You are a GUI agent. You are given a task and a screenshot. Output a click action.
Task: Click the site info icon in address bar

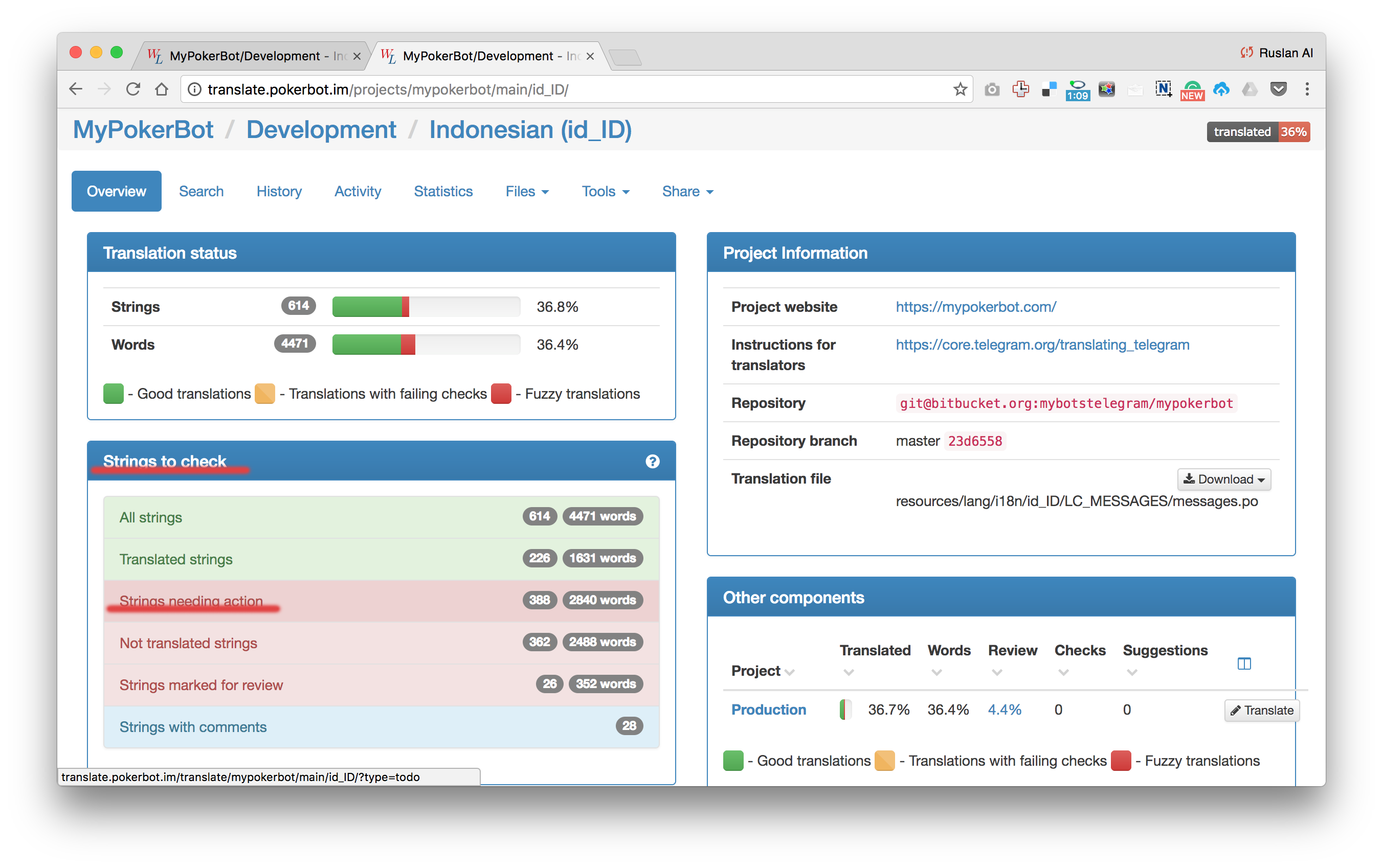195,89
